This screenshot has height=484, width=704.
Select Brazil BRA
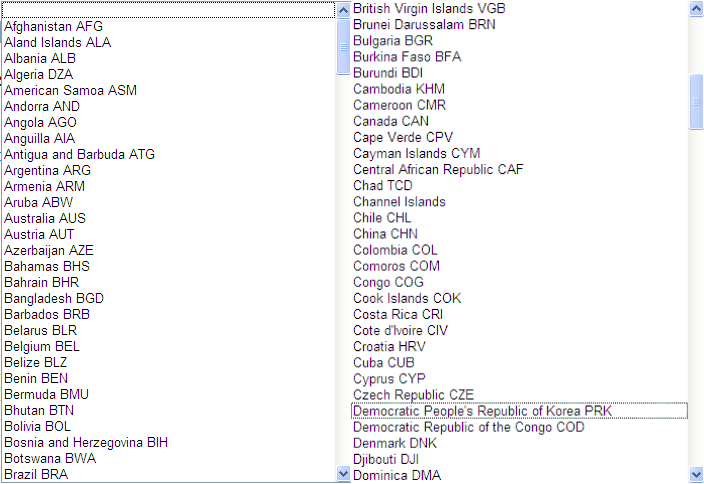36,475
